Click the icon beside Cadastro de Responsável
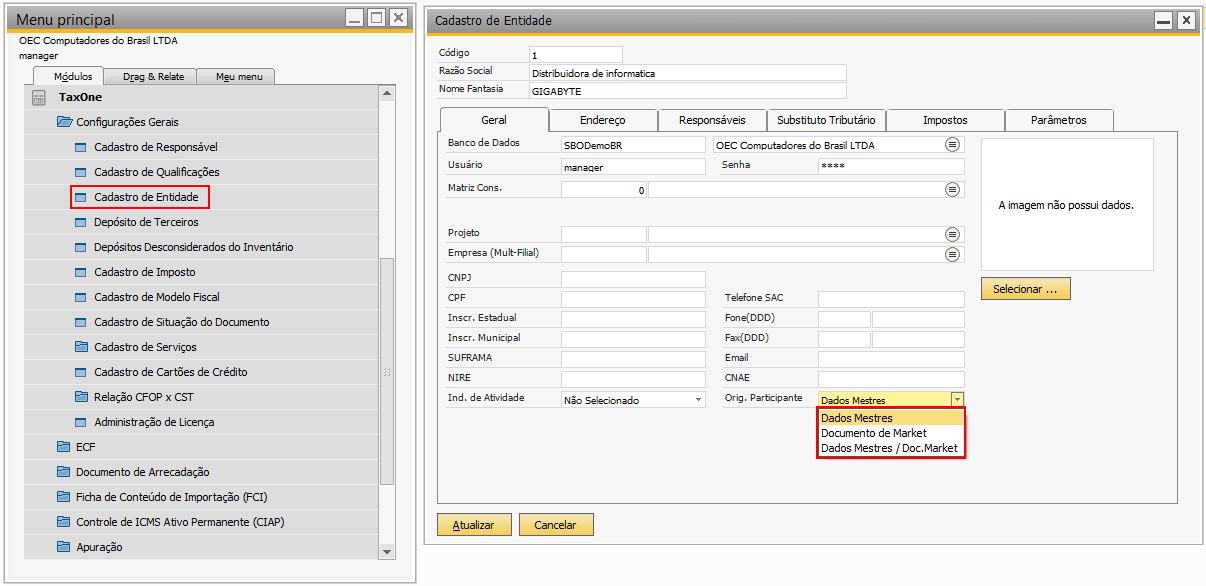 (82, 147)
